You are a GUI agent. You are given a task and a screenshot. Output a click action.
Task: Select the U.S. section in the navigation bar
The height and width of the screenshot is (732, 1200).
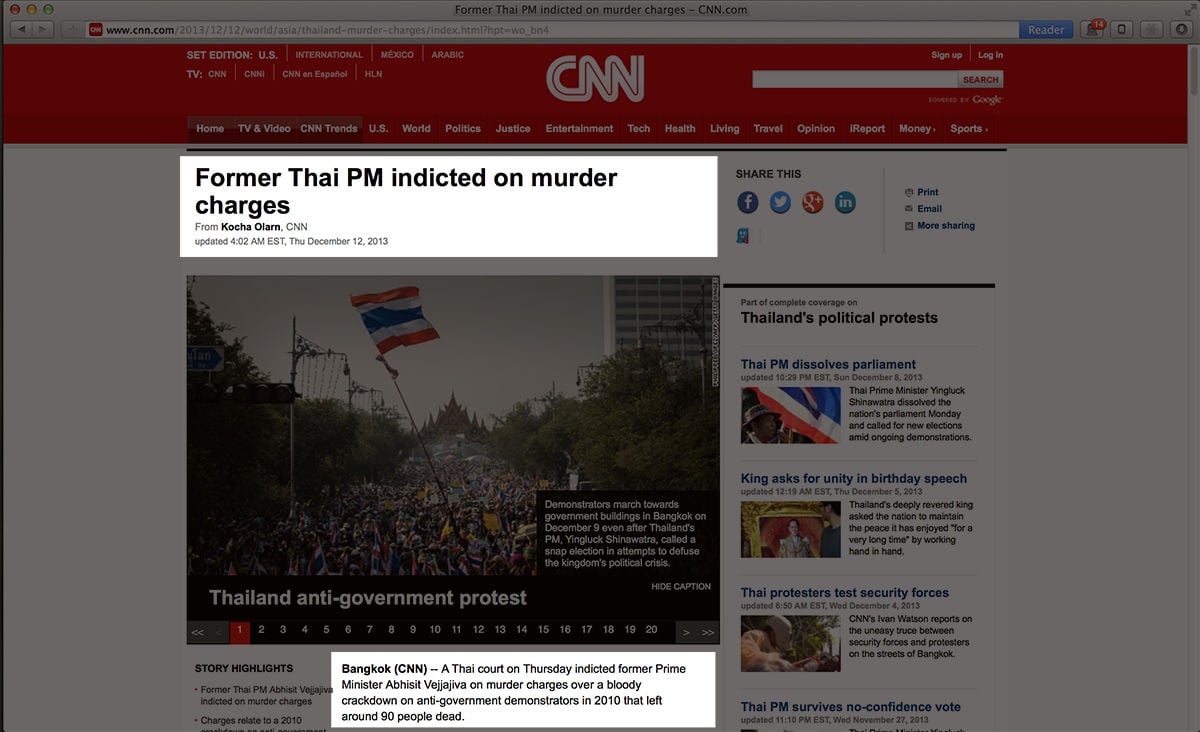click(378, 129)
